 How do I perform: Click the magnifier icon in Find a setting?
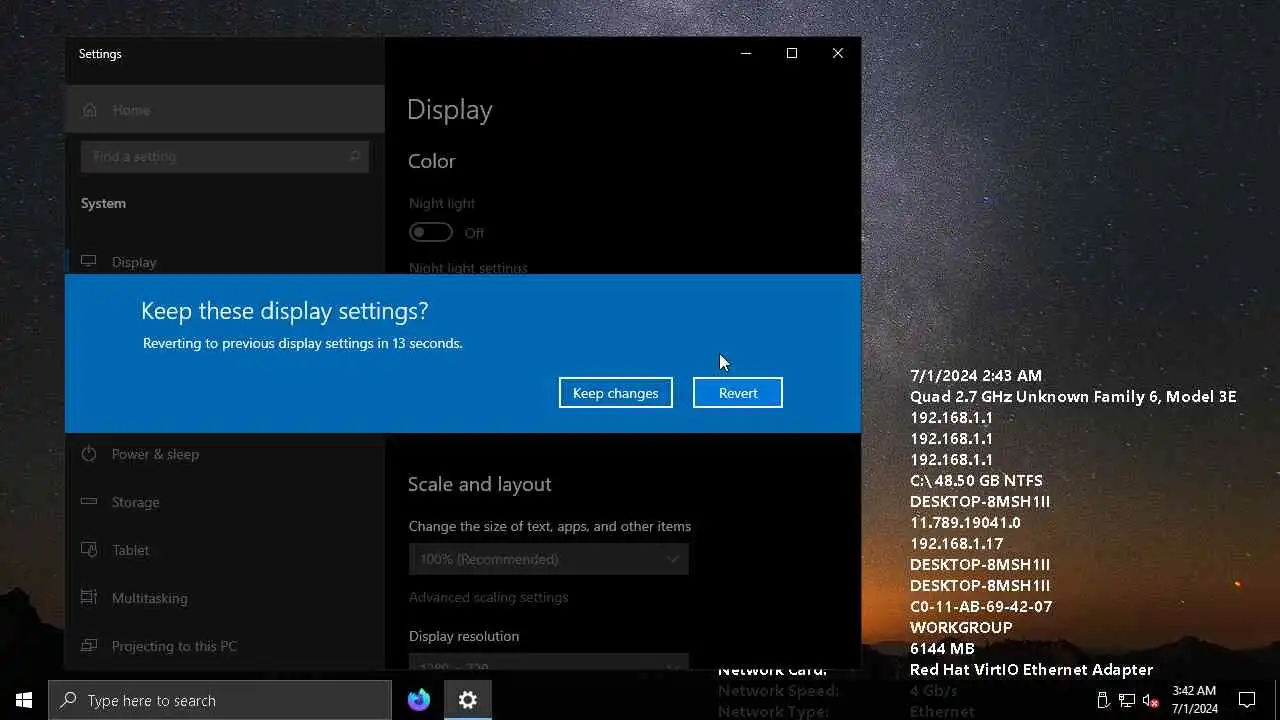coord(354,157)
